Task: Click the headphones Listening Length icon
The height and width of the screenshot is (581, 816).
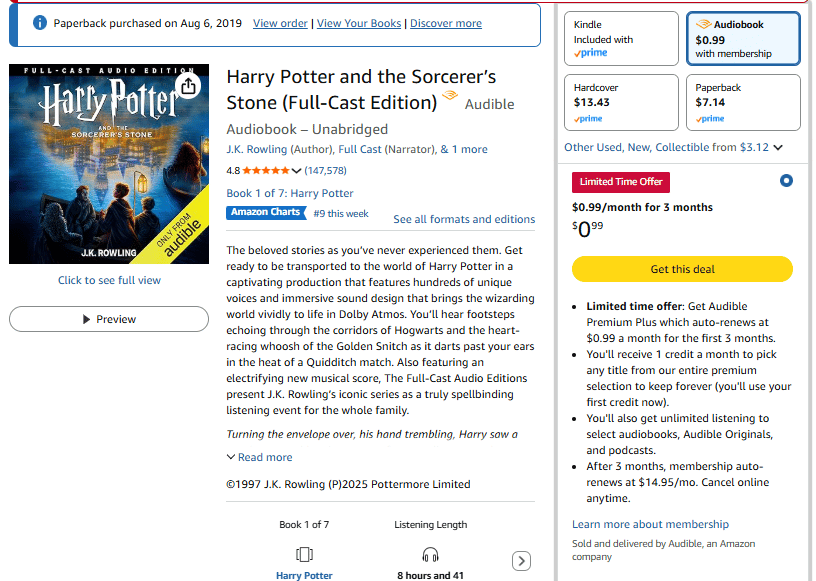Action: (x=430, y=554)
